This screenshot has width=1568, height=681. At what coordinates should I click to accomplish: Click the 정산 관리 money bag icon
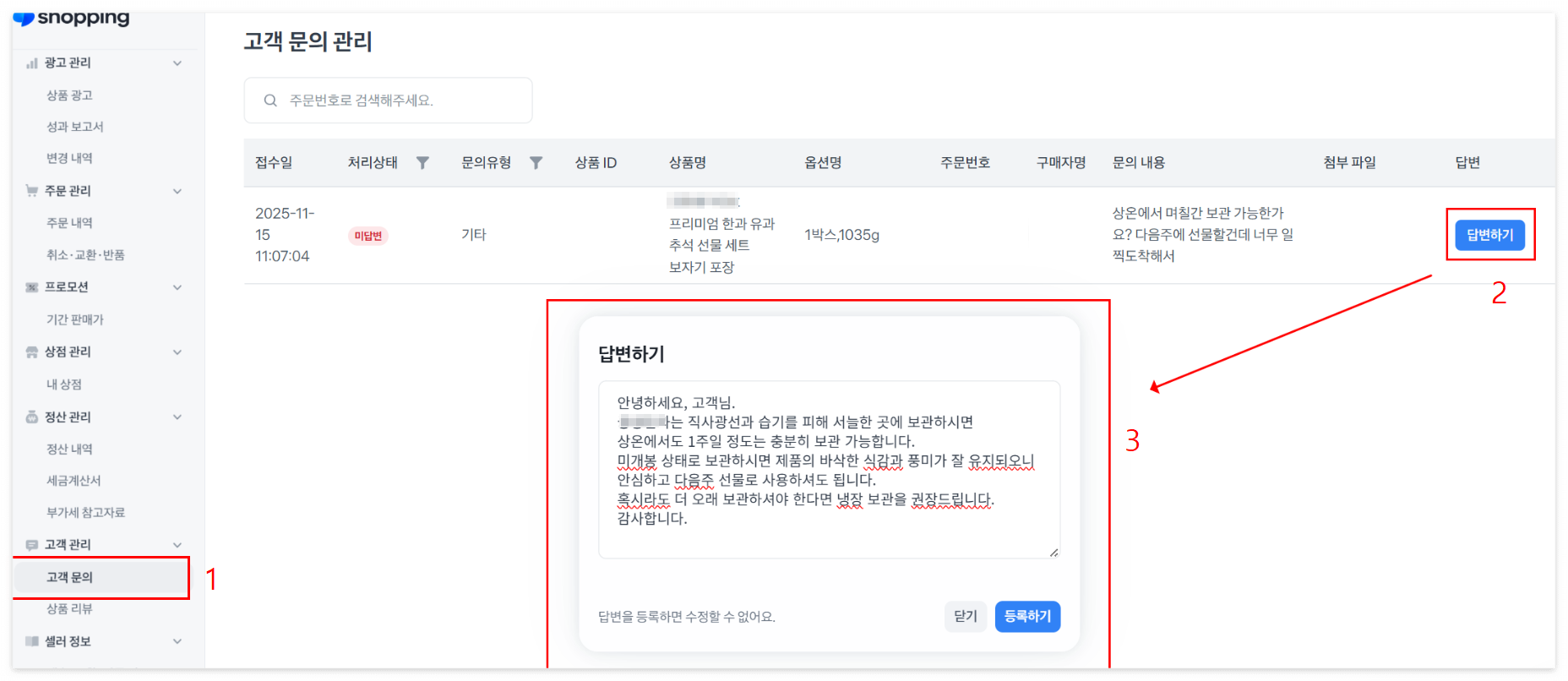(32, 417)
